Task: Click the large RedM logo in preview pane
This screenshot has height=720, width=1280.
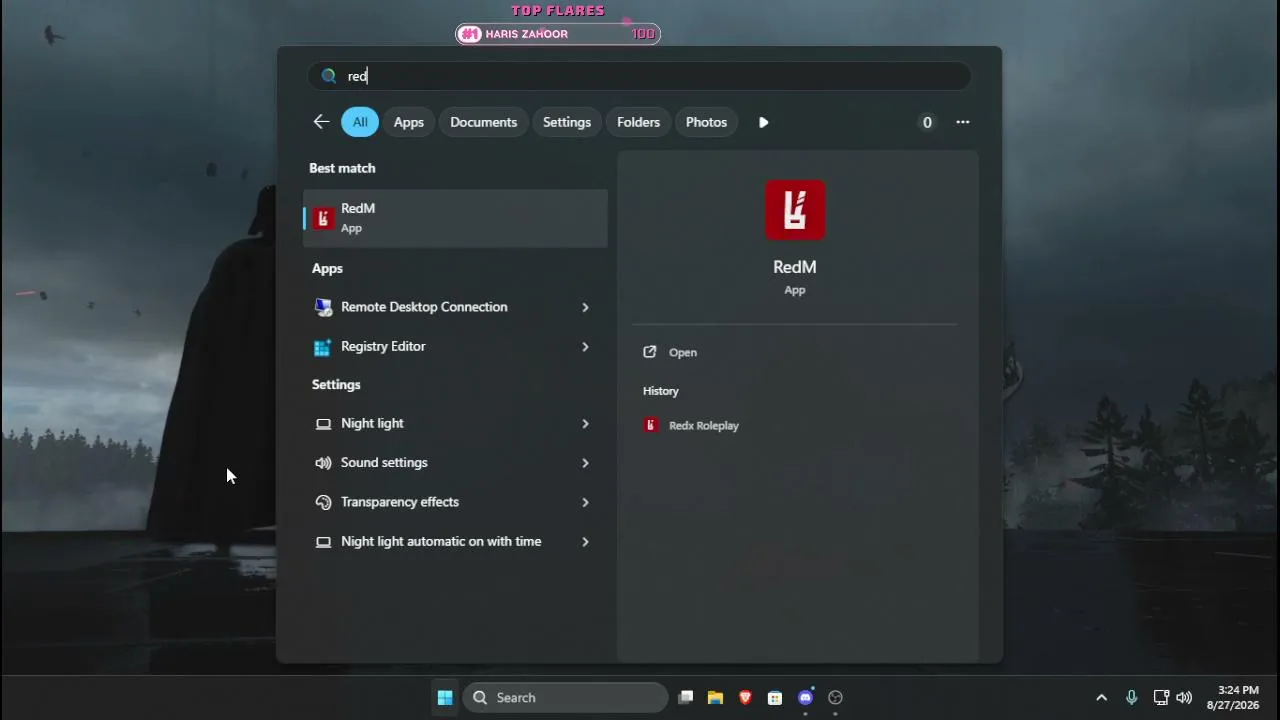Action: coord(795,210)
